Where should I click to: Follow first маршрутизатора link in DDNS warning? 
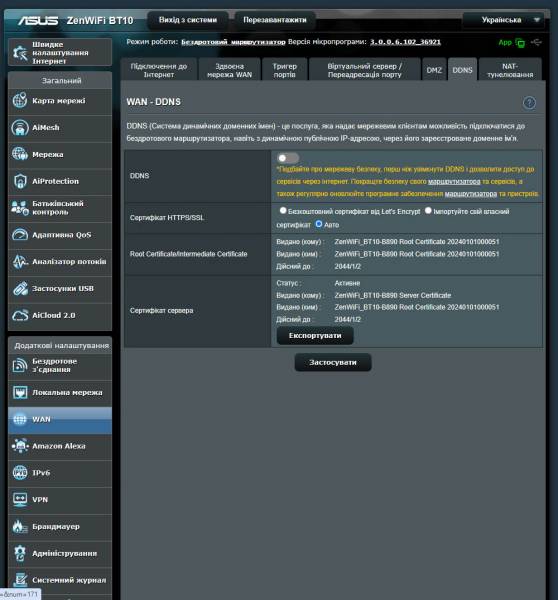coord(454,181)
